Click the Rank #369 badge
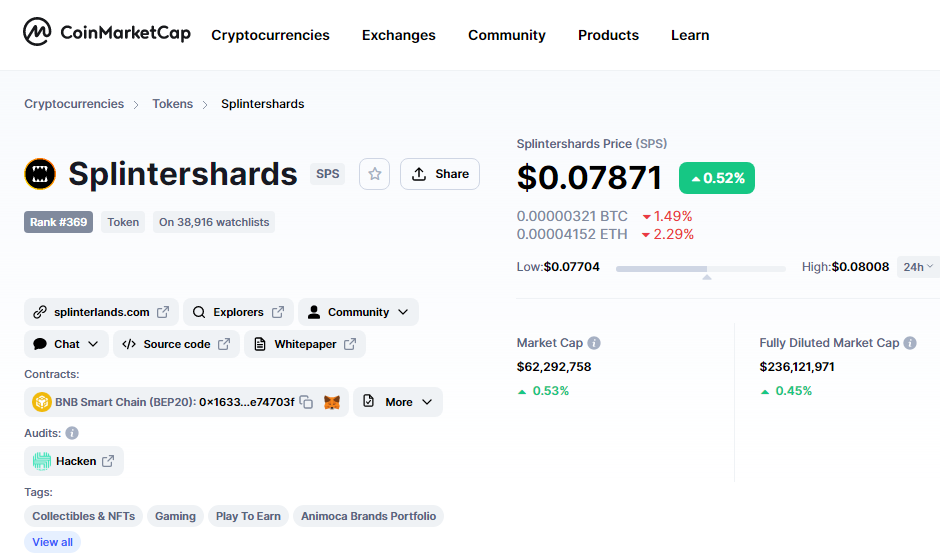Image resolution: width=940 pixels, height=555 pixels. pyautogui.click(x=58, y=222)
